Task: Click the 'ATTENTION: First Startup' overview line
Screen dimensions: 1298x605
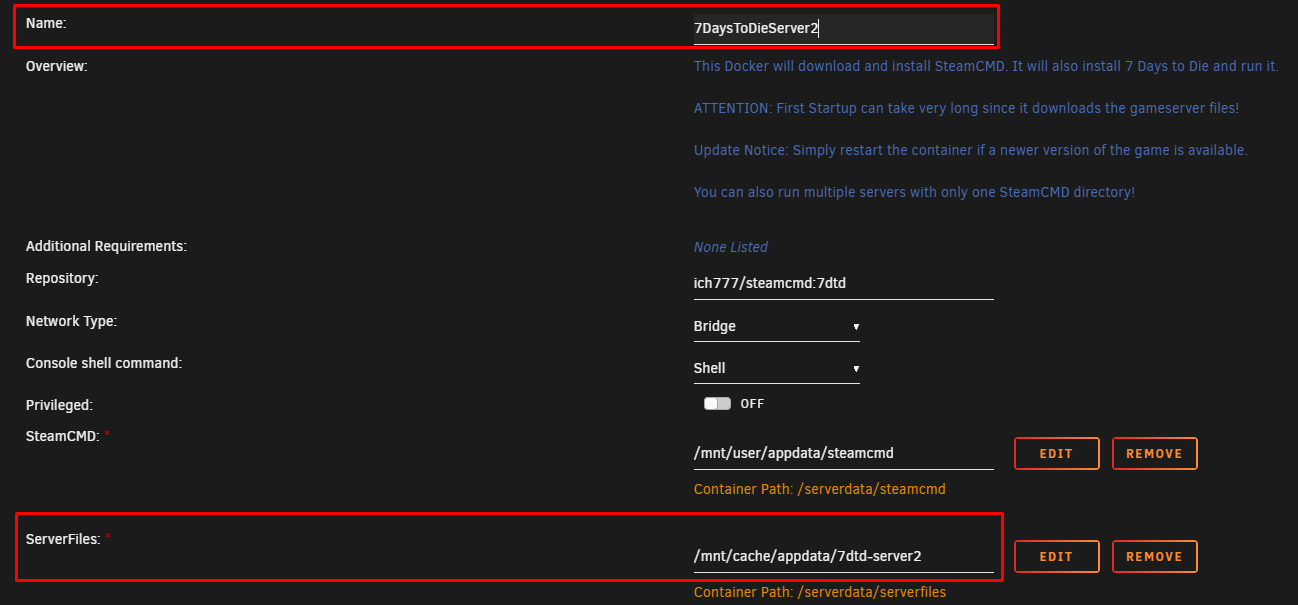Action: click(966, 108)
